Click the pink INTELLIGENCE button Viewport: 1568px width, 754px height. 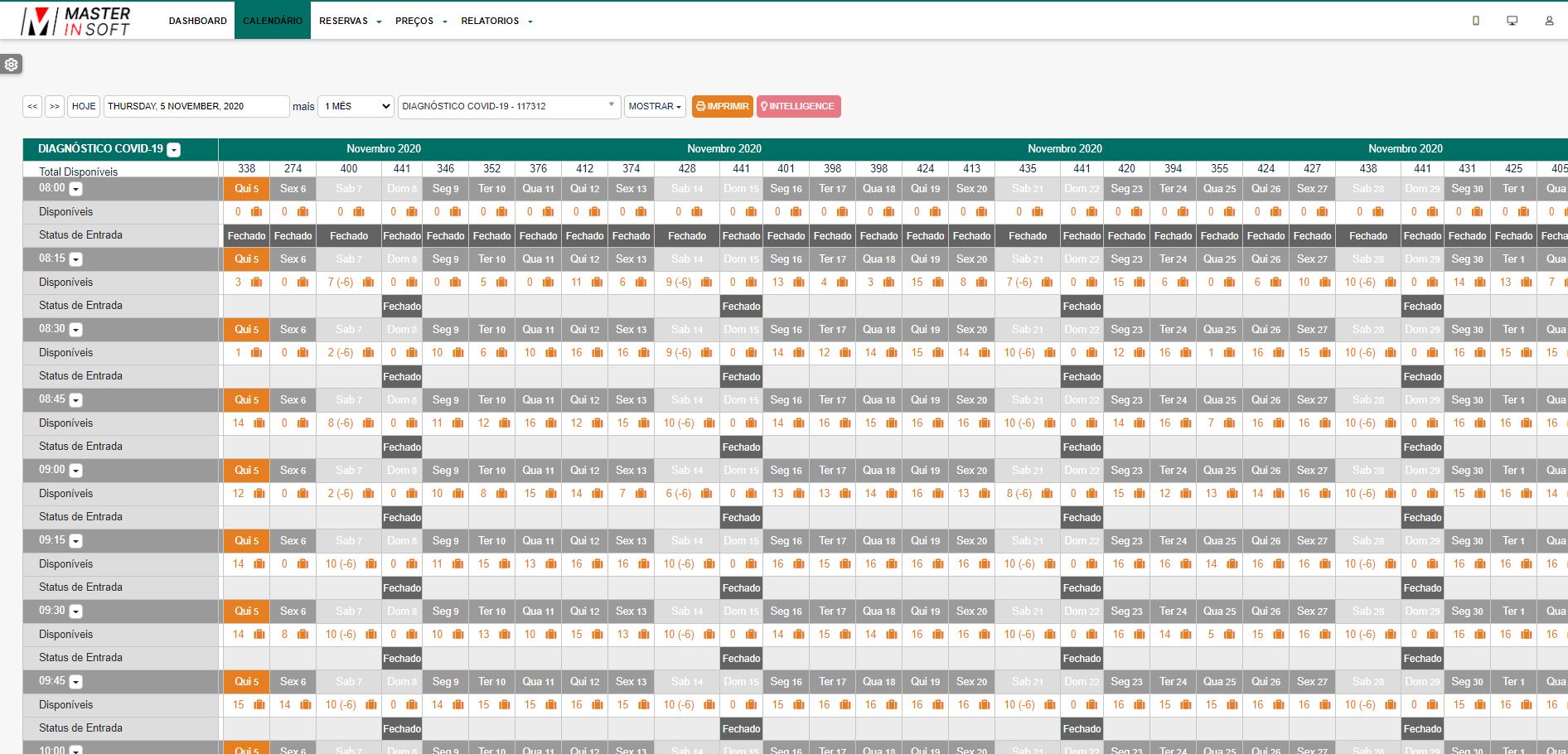pos(798,106)
